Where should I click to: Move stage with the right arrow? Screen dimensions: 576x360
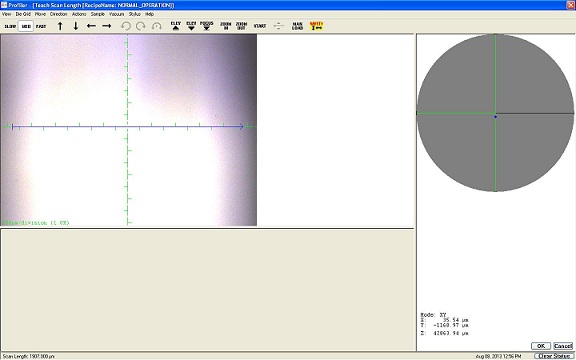[107, 26]
